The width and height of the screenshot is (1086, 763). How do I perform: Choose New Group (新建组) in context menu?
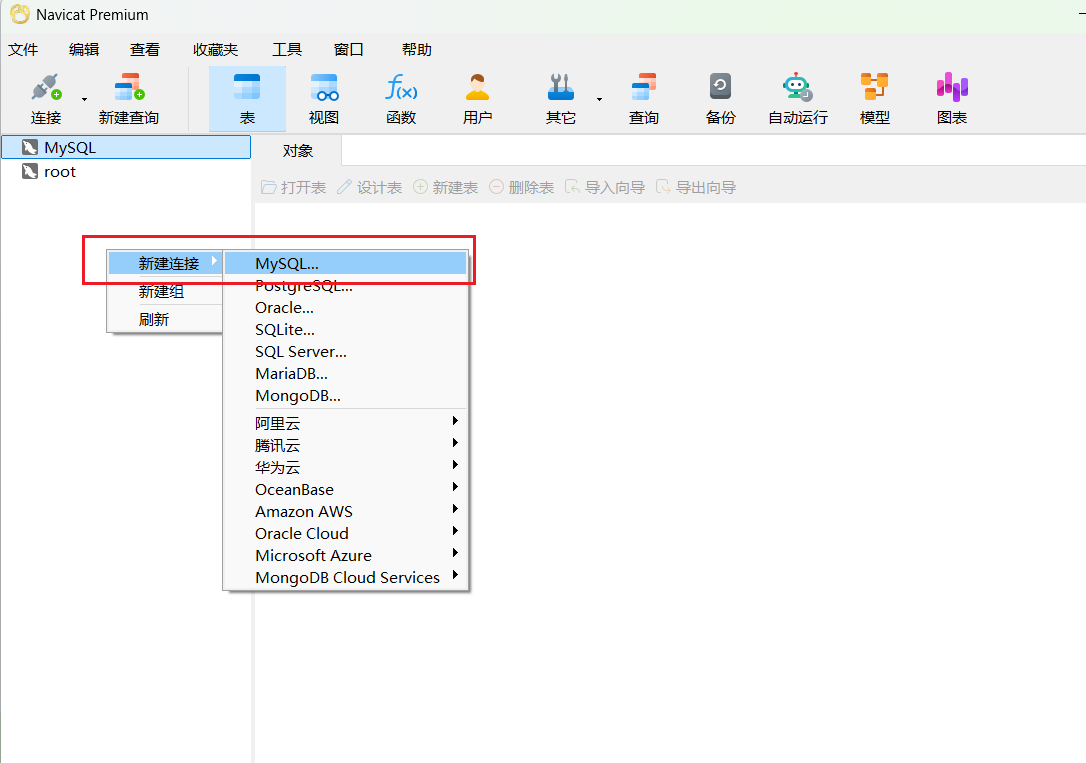point(166,291)
